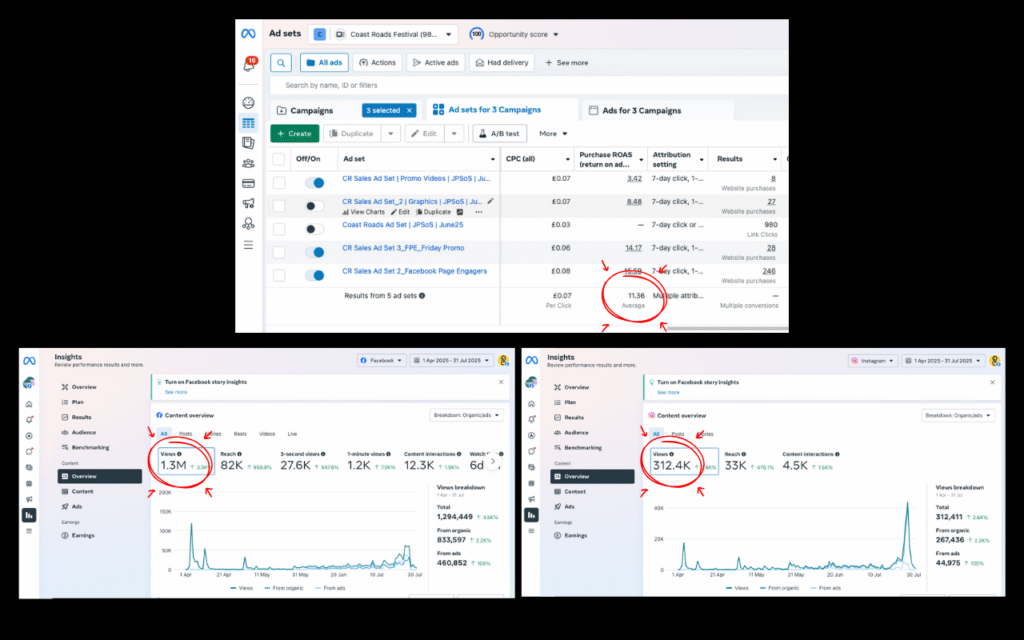
Task: Apply the Had delivery filter
Action: coord(502,63)
